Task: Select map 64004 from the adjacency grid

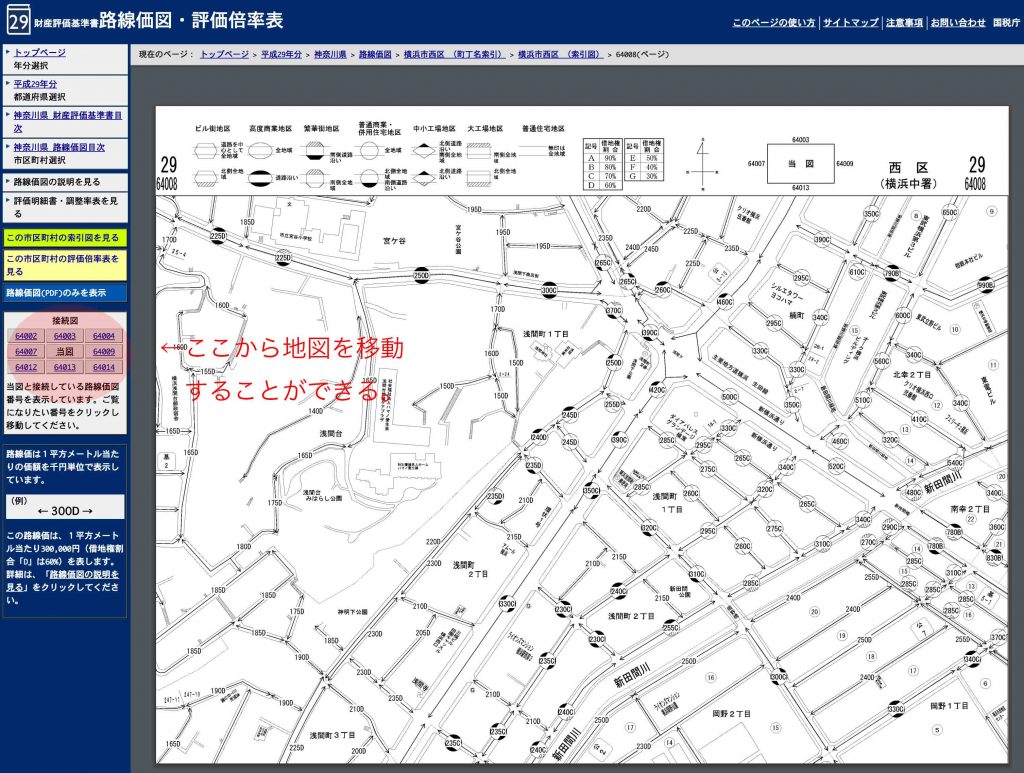Action: point(103,335)
